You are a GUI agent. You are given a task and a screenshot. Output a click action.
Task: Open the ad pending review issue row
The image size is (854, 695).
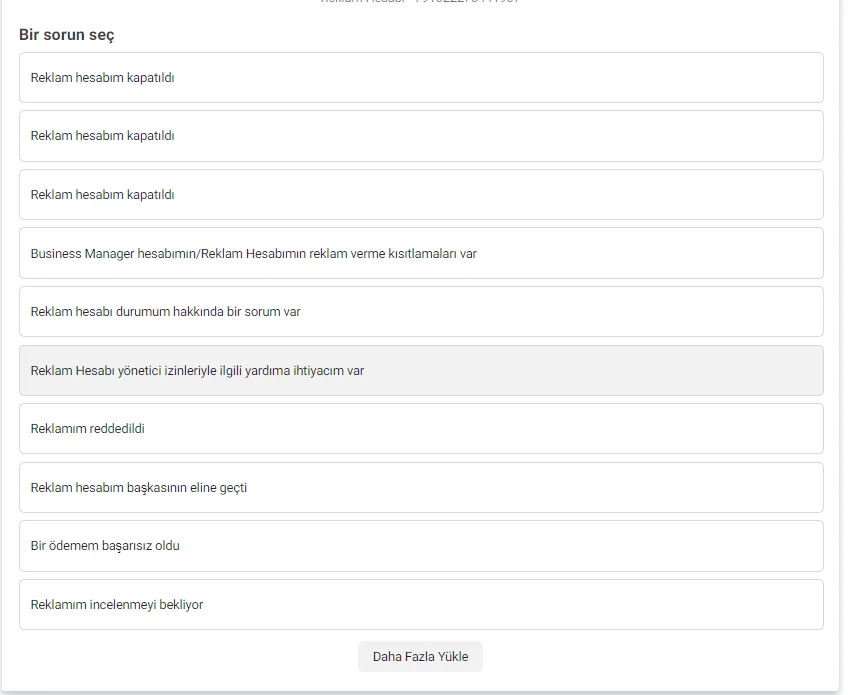(x=420, y=605)
